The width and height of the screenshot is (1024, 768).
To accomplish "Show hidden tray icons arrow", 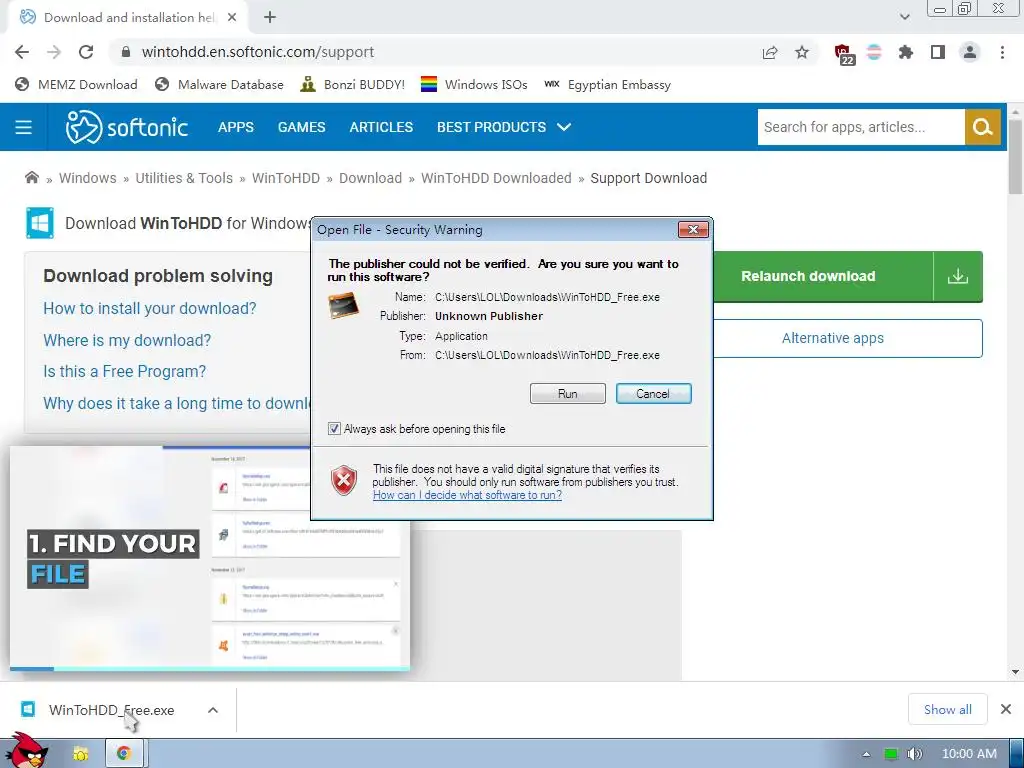I will point(866,754).
